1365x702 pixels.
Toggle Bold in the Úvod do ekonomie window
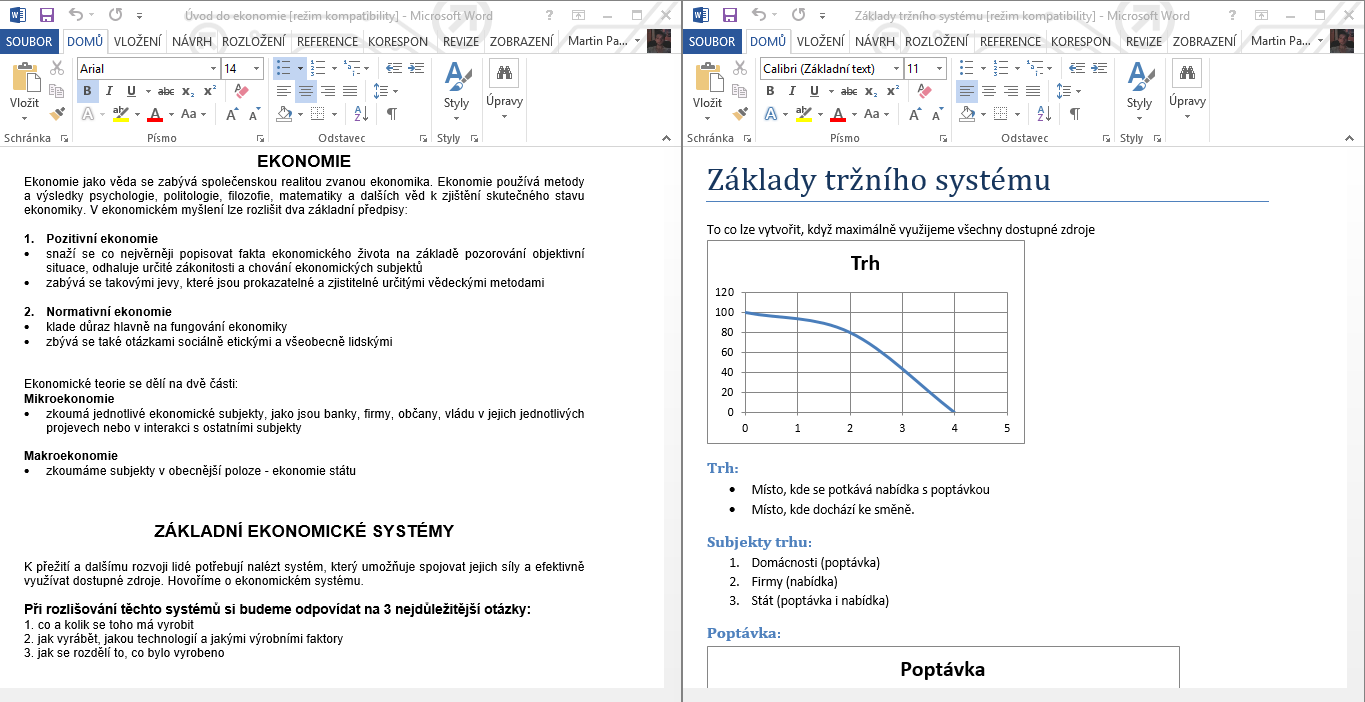87,91
